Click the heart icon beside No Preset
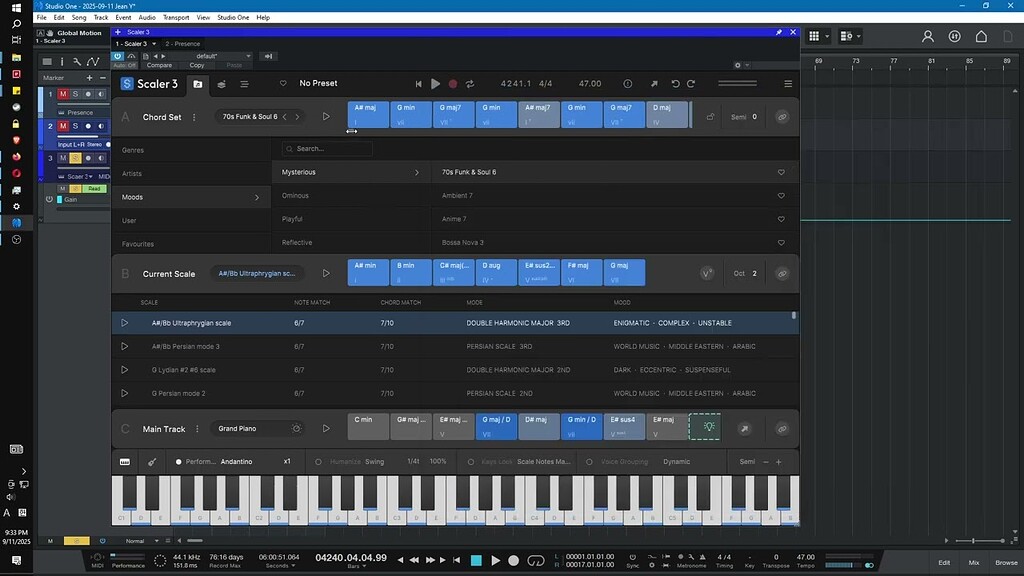 tap(283, 84)
